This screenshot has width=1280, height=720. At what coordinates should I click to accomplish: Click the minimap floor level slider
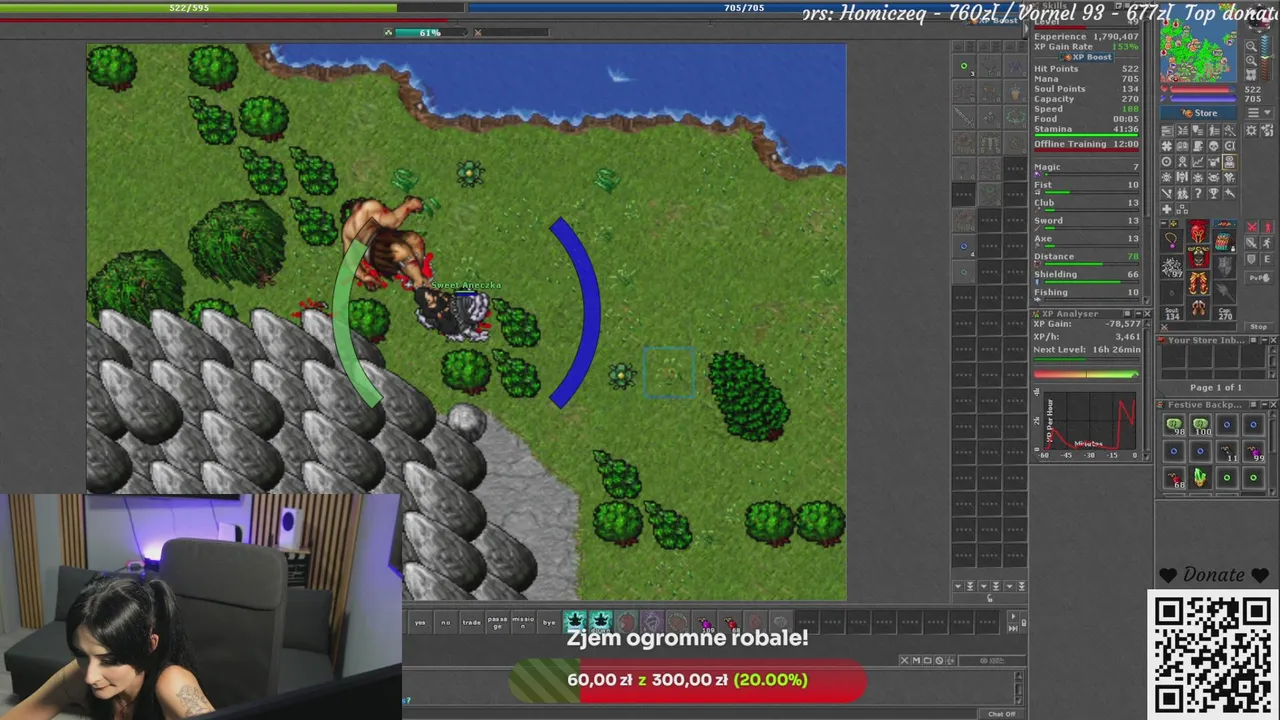[1266, 56]
